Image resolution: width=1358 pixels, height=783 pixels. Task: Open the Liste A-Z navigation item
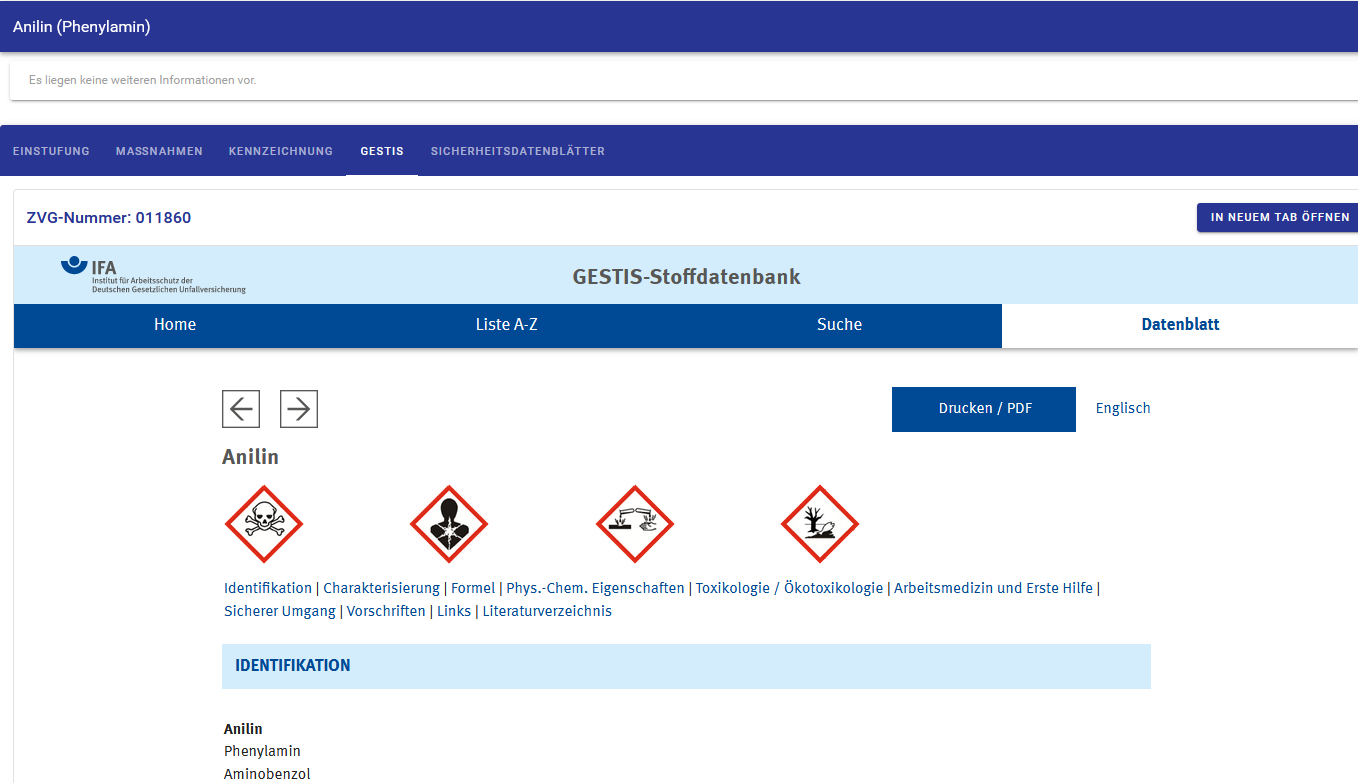507,325
